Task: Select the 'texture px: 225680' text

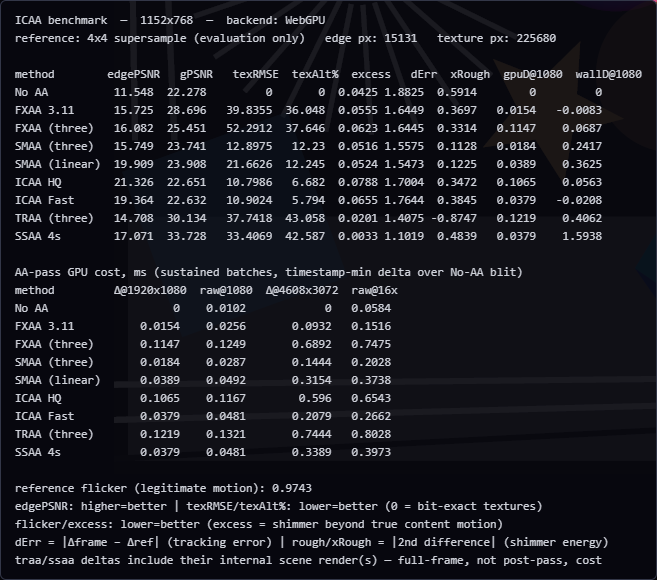Action: pyautogui.click(x=497, y=38)
